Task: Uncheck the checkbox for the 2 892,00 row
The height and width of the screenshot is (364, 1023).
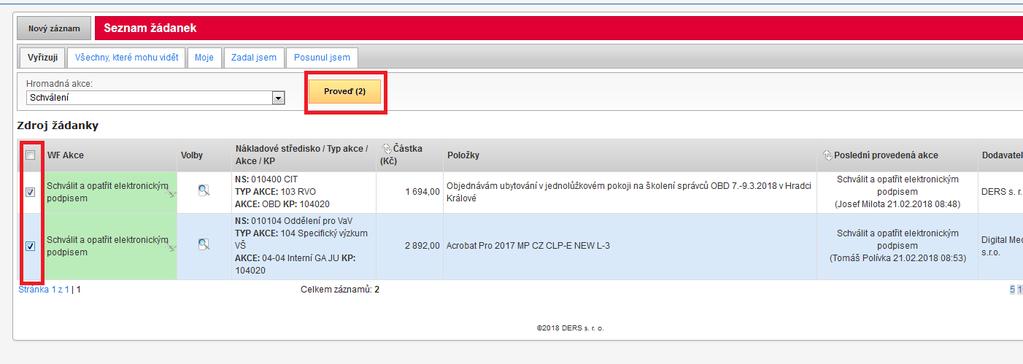Action: click(x=30, y=246)
